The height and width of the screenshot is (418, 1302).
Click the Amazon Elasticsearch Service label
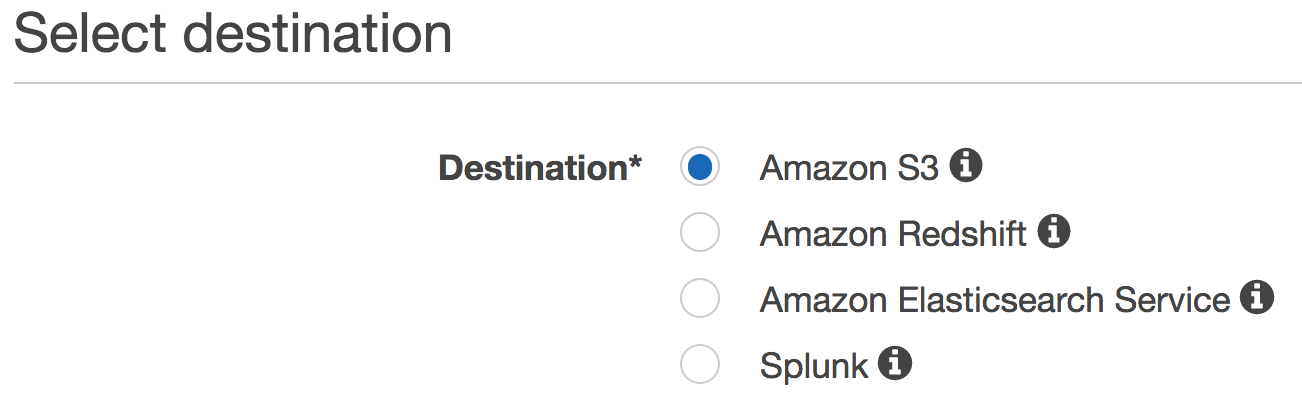(995, 300)
